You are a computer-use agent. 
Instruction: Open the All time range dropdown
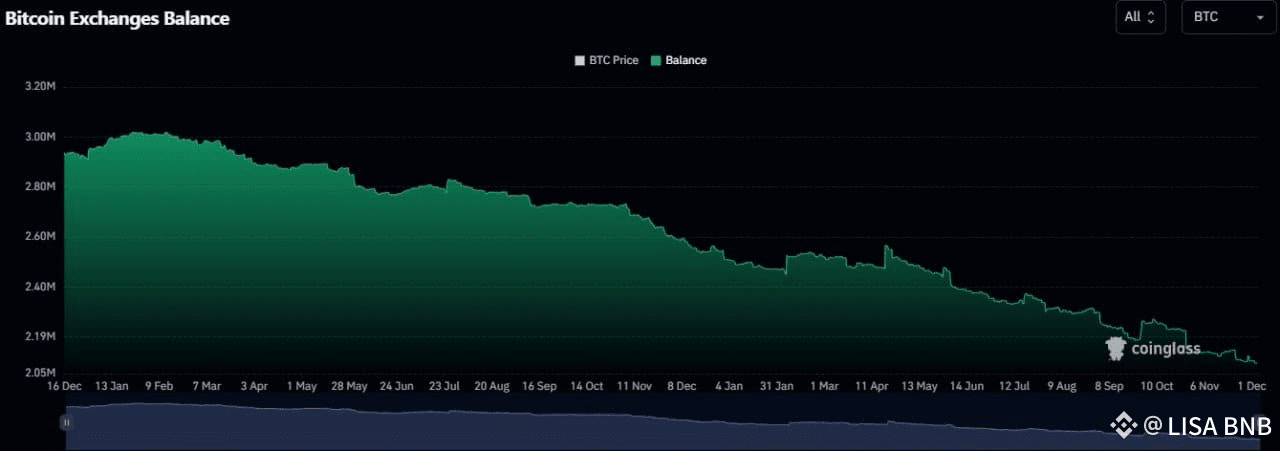pos(1140,17)
